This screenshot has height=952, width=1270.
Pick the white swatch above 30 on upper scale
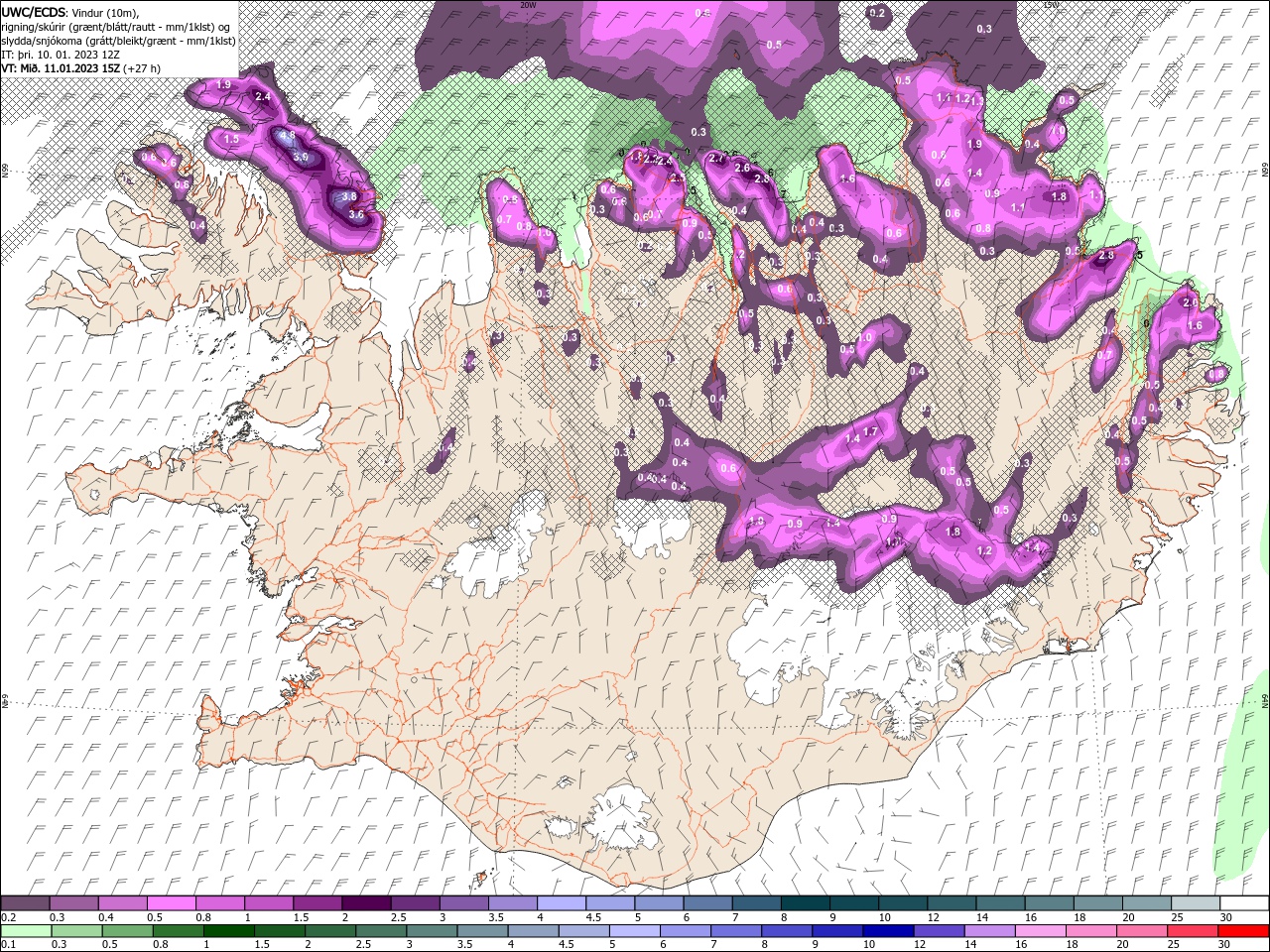1244,903
